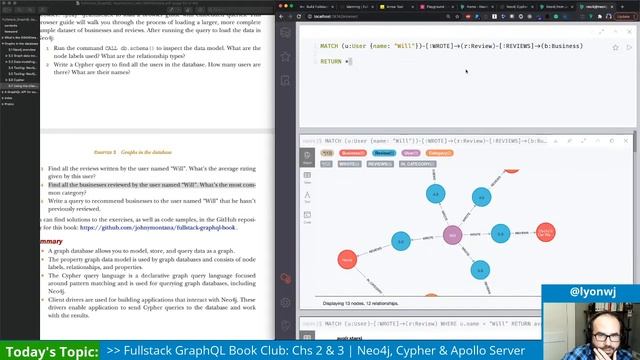Open a new browser tab
This screenshot has height=360, width=640.
tap(622, 7)
